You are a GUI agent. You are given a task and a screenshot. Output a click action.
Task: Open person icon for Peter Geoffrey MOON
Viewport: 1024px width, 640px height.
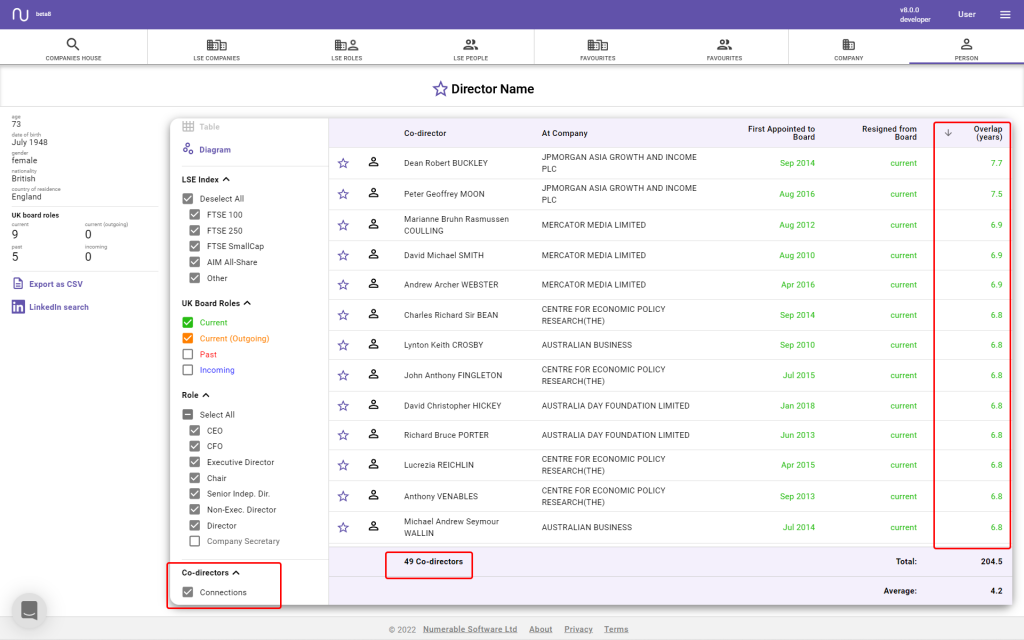coord(374,193)
